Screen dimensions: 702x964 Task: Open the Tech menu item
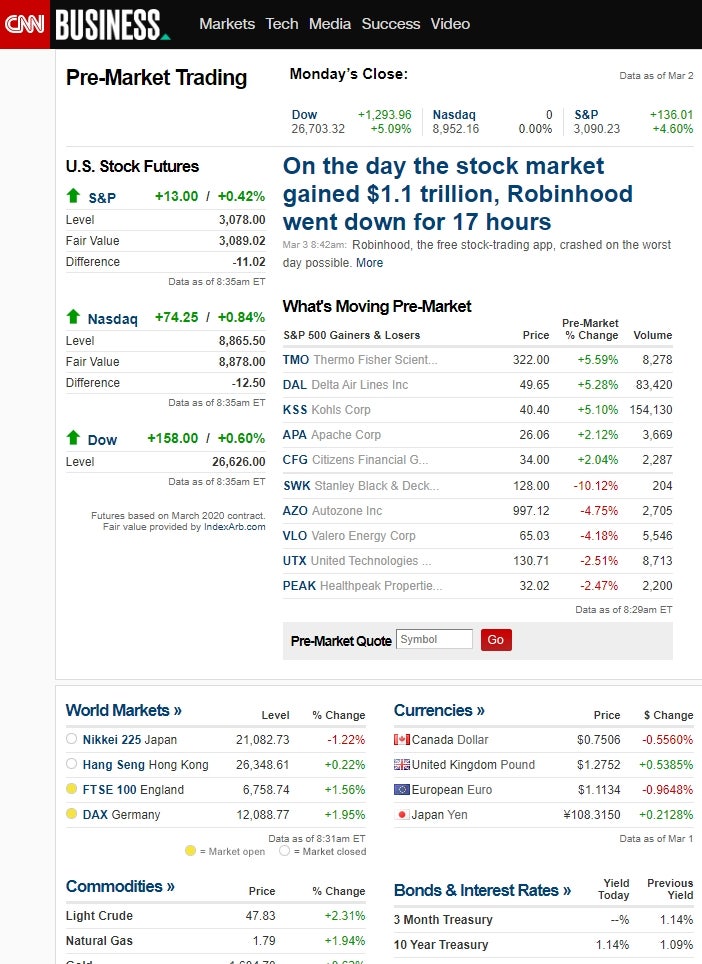pyautogui.click(x=282, y=24)
